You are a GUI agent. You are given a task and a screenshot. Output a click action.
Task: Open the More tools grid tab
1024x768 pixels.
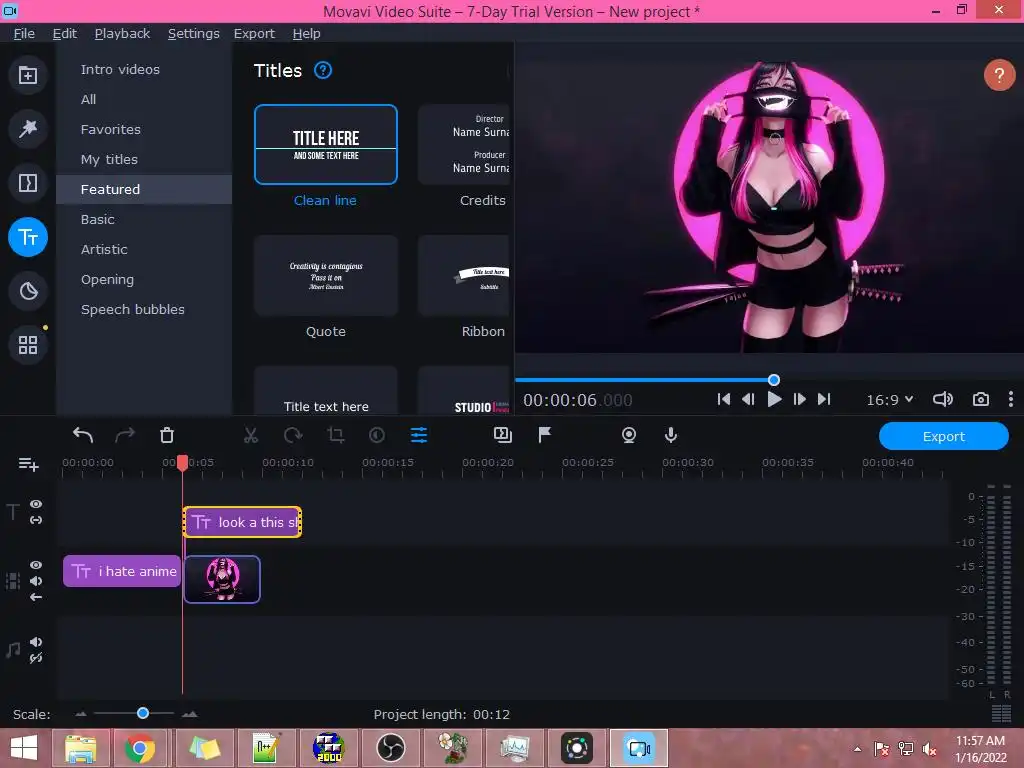(x=27, y=345)
